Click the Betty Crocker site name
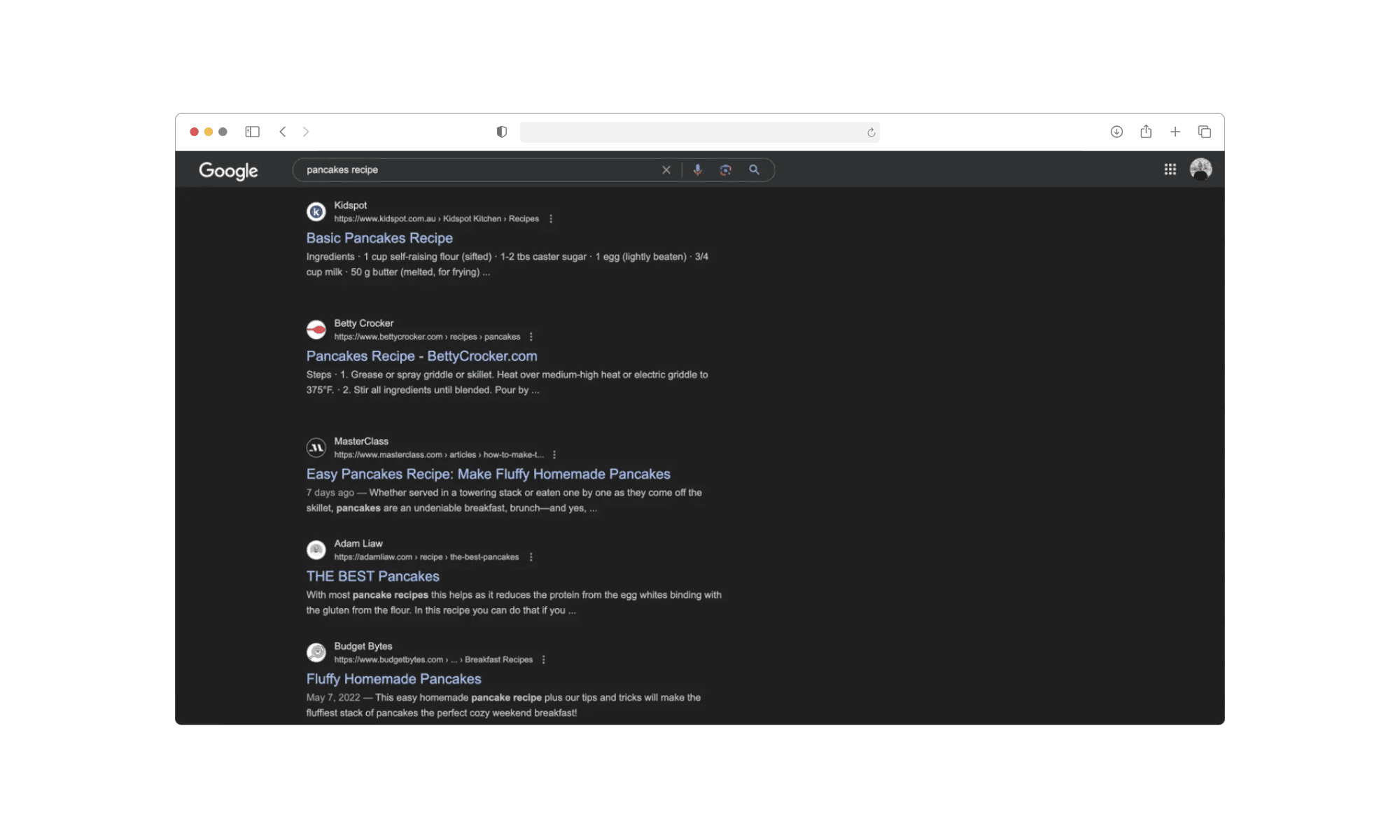This screenshot has height=840, width=1400. [363, 323]
